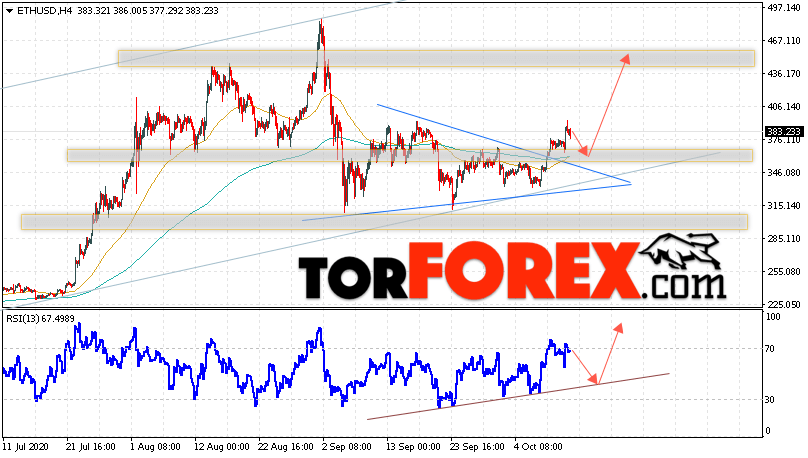Open the ETHUSD chart dropdown triangle
This screenshot has width=808, height=458.
tap(9, 11)
